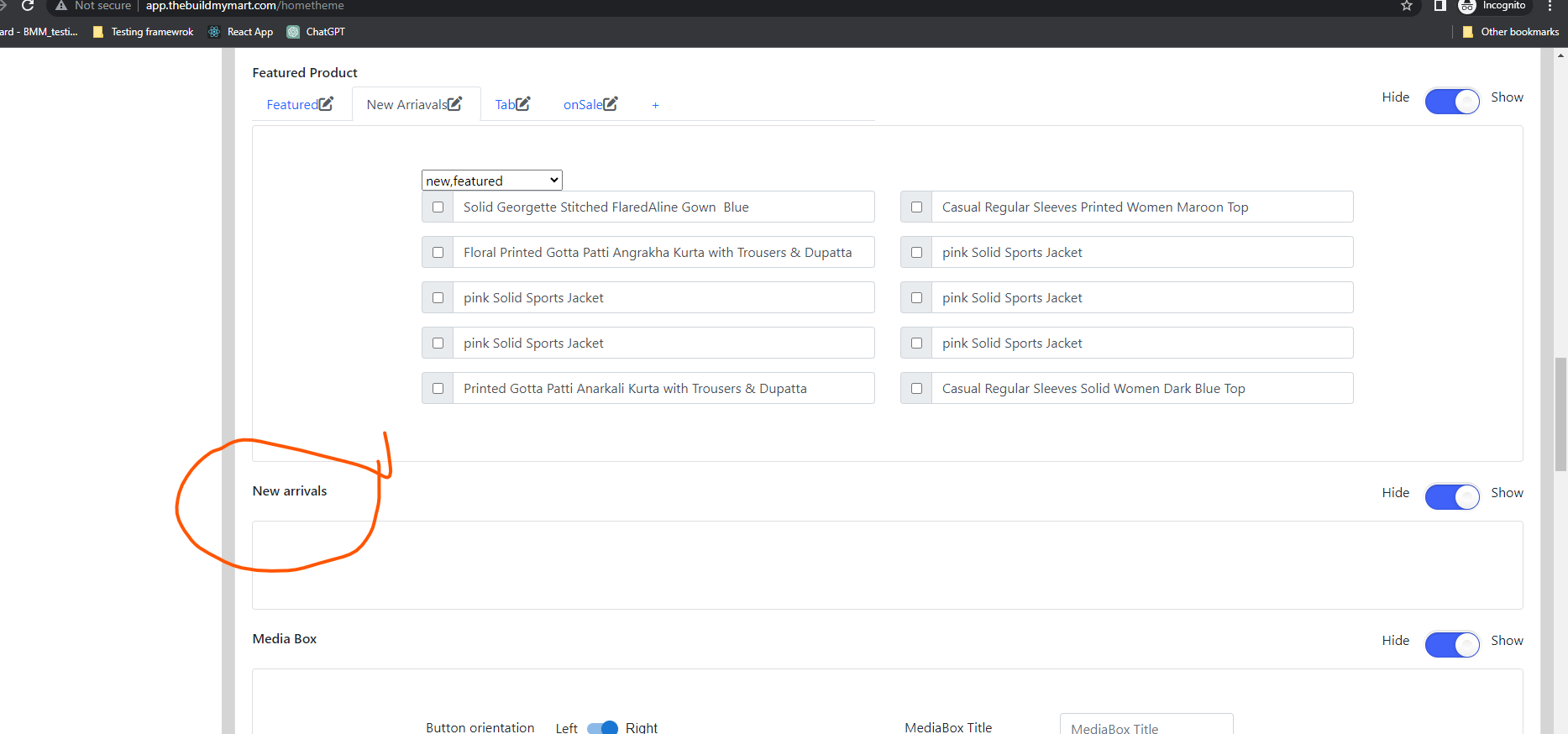Open the browser side panel icon
The image size is (1568, 734).
tap(1440, 6)
